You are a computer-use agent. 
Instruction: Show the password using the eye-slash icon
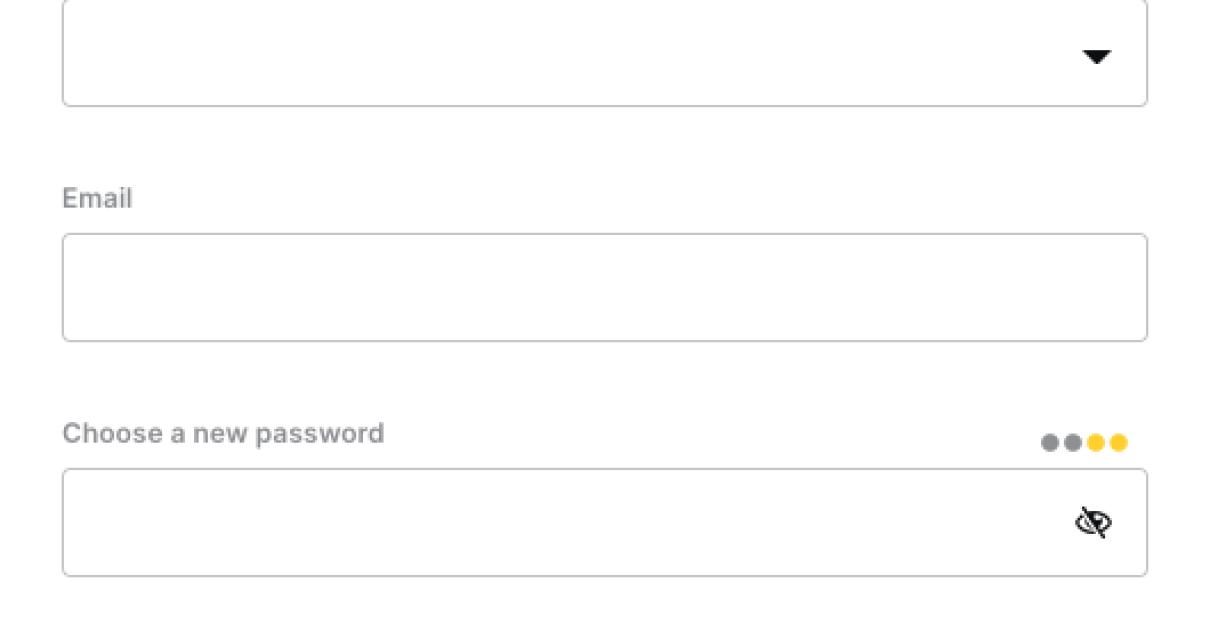click(1094, 522)
